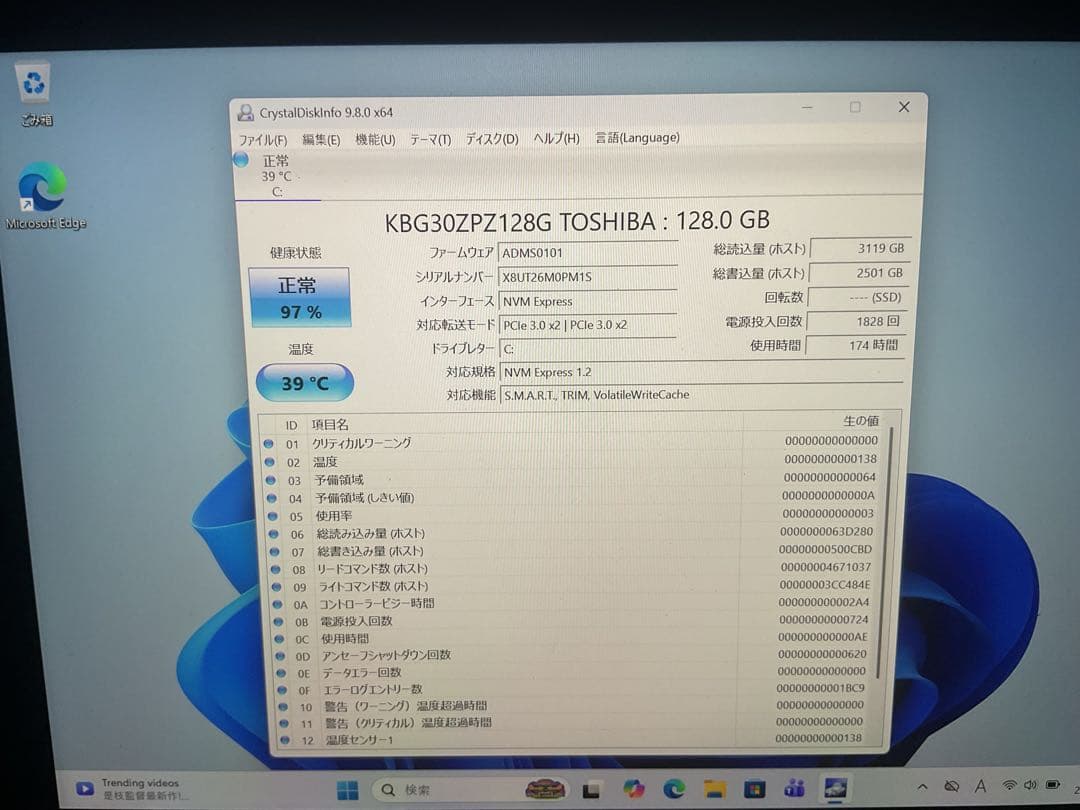Click the CrystalDiskInfo taskbar icon
This screenshot has height=810, width=1080.
(x=836, y=787)
